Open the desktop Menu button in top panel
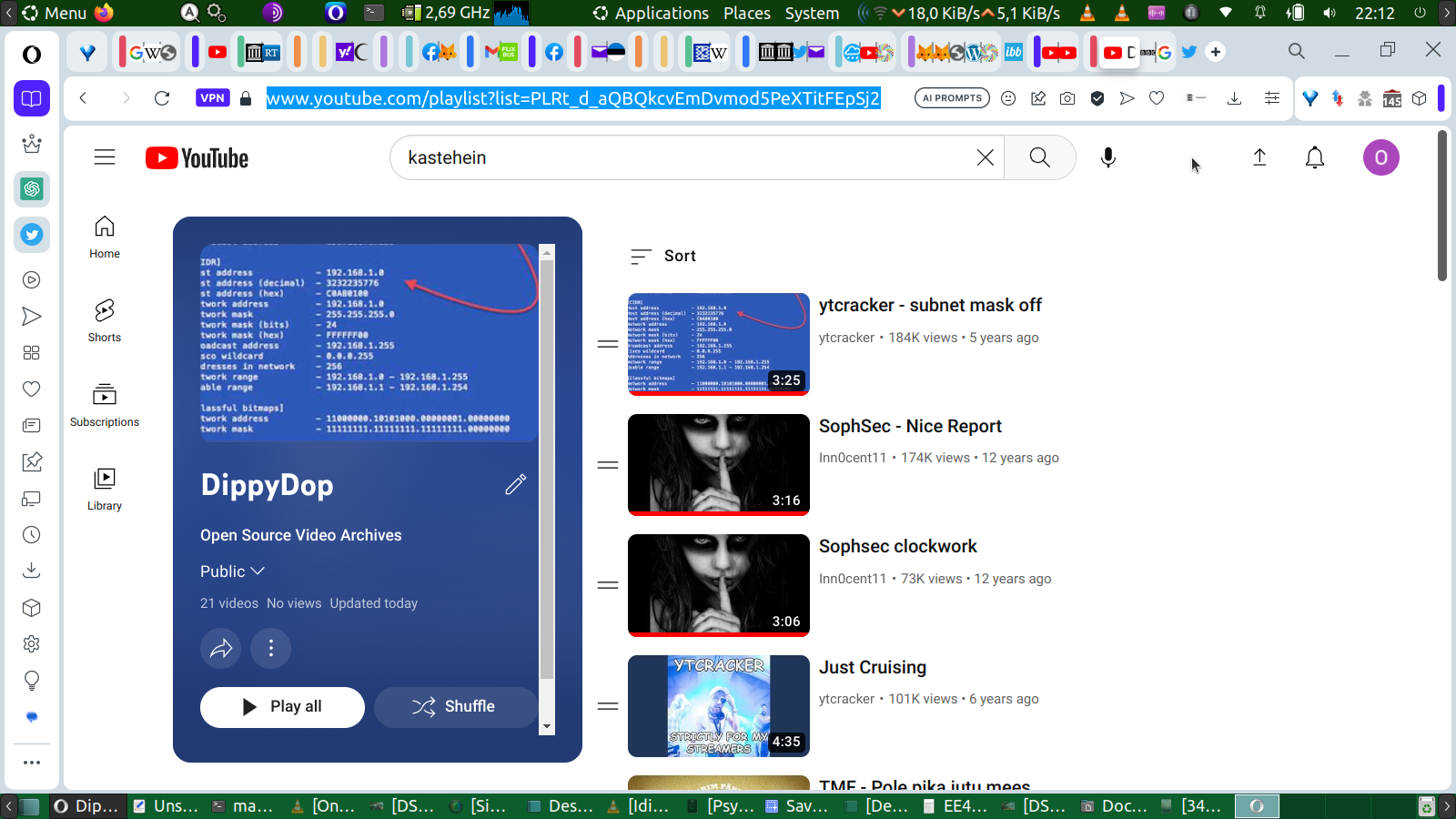This screenshot has height=819, width=1456. click(55, 13)
